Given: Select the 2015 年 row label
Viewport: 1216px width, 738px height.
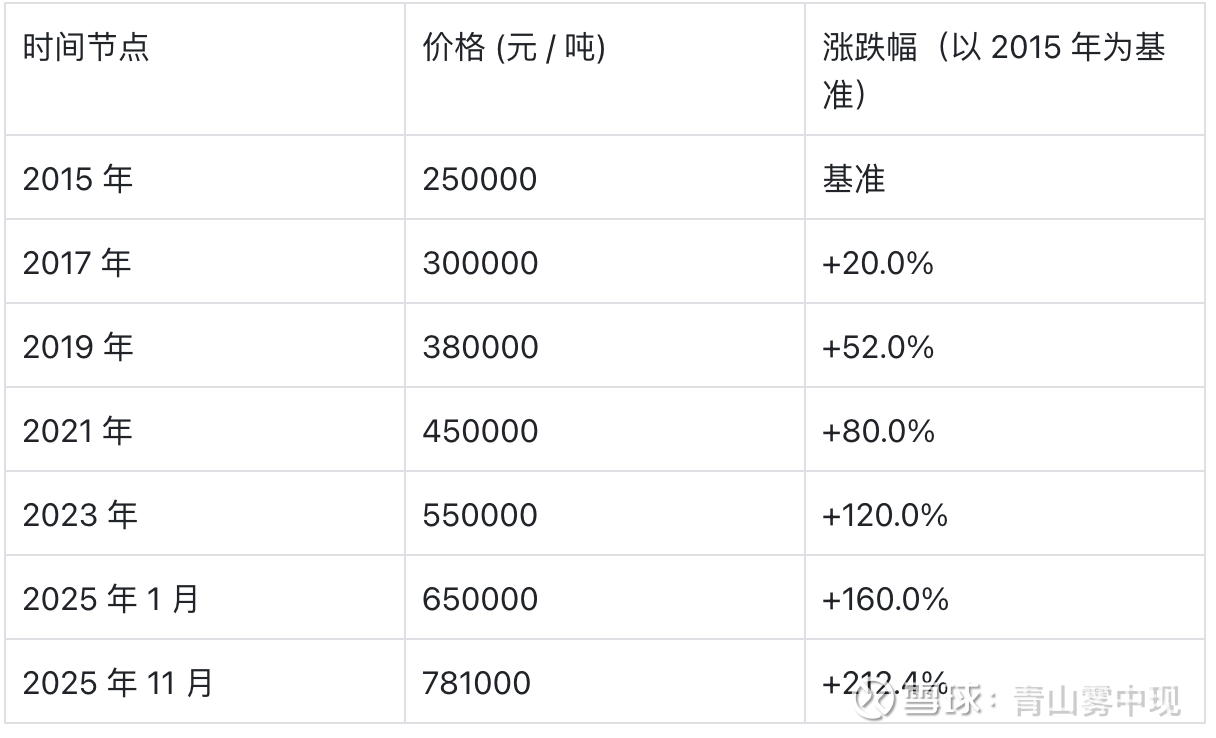Looking at the screenshot, I should (x=78, y=179).
